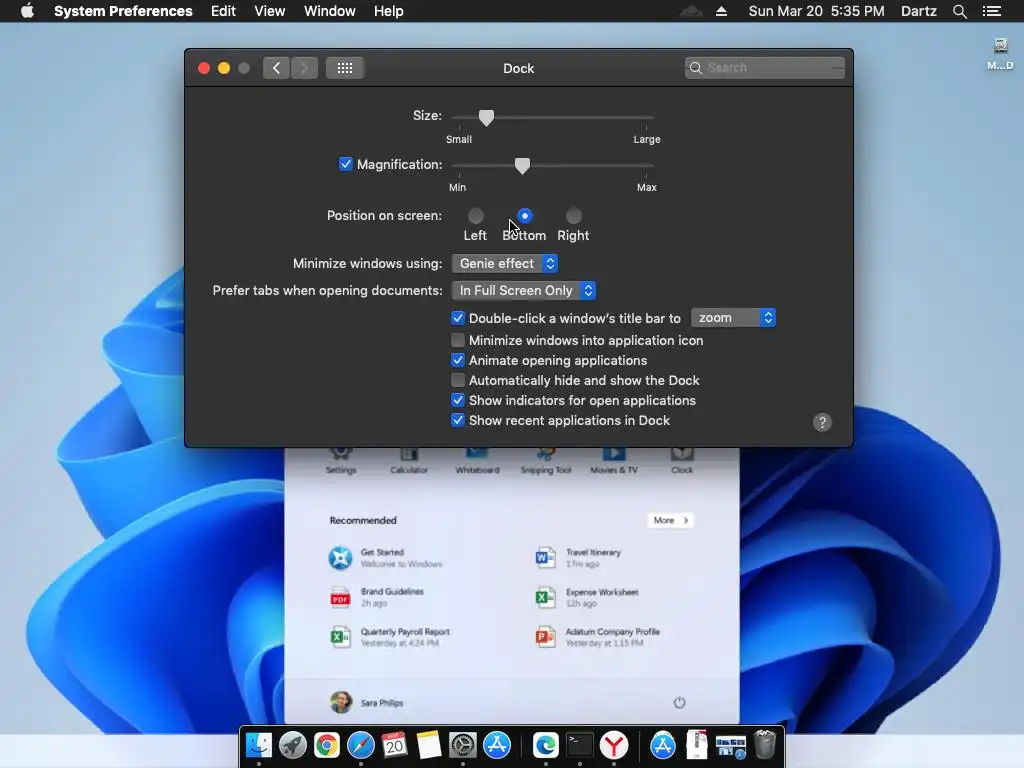This screenshot has width=1024, height=768.
Task: Open In Full Screen Only tabs dropdown
Action: coord(524,291)
